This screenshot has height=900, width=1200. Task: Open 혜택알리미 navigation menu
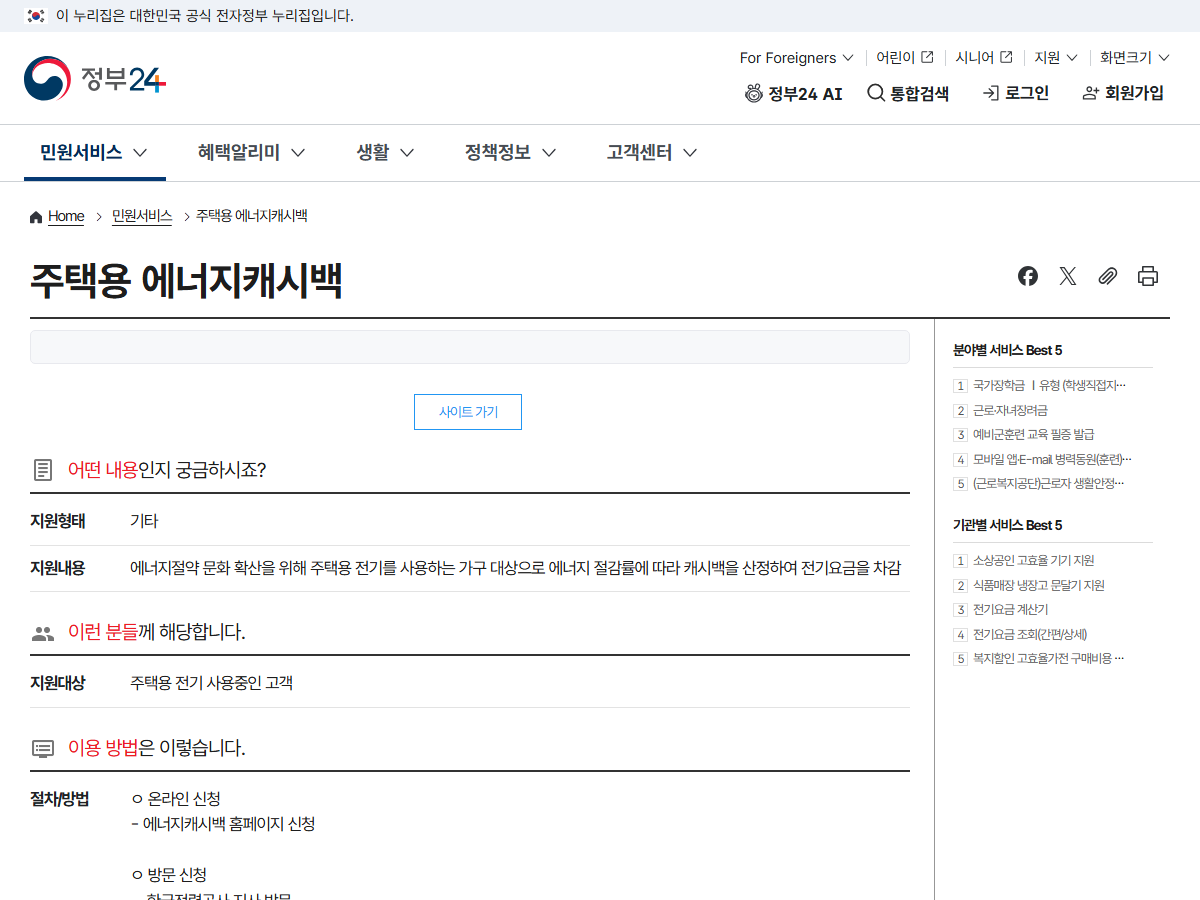251,152
